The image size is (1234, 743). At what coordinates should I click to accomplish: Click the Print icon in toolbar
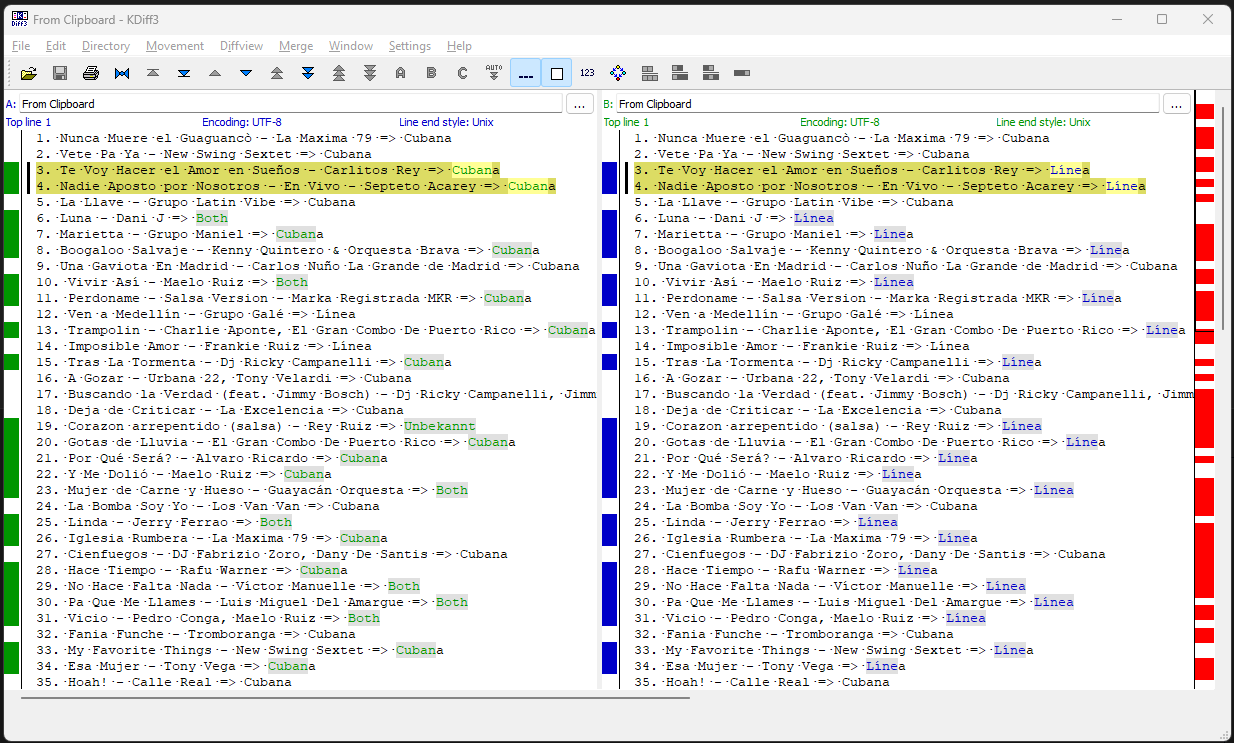[x=91, y=73]
